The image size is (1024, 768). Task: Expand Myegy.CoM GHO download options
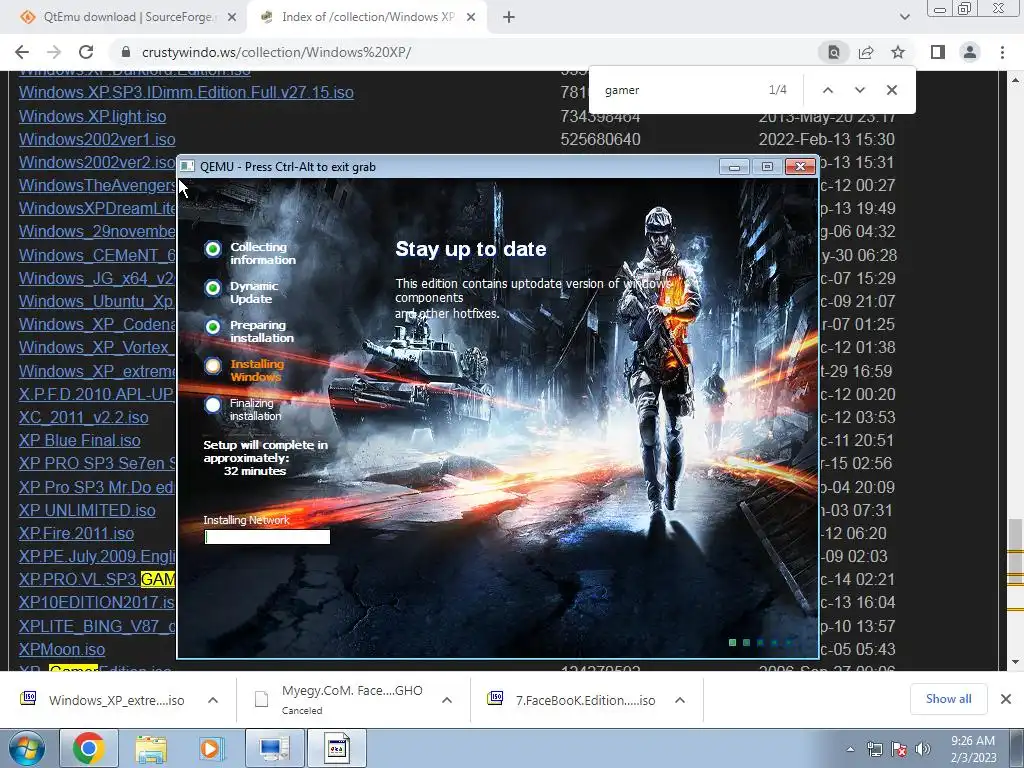pos(447,700)
